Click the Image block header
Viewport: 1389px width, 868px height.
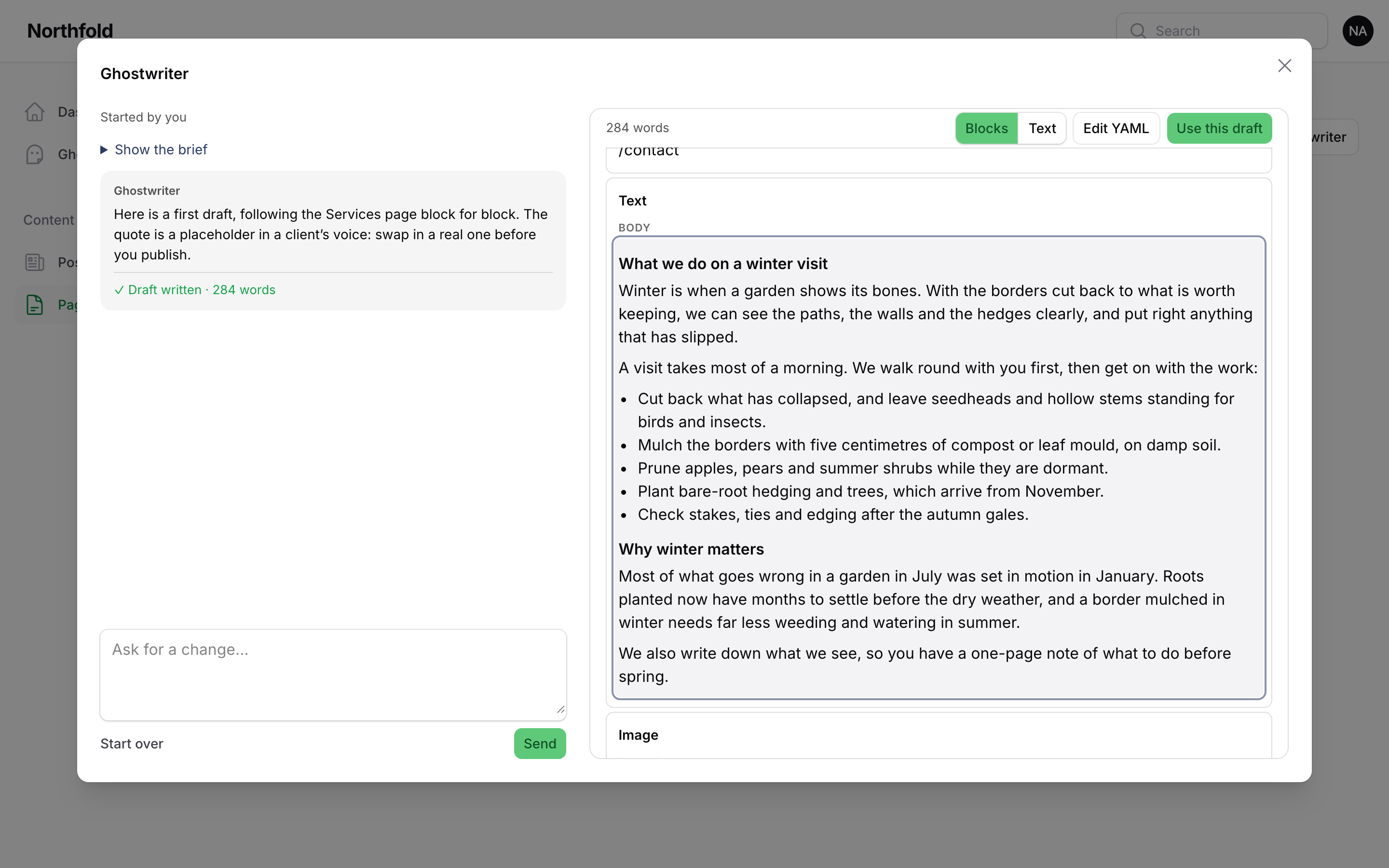point(638,735)
